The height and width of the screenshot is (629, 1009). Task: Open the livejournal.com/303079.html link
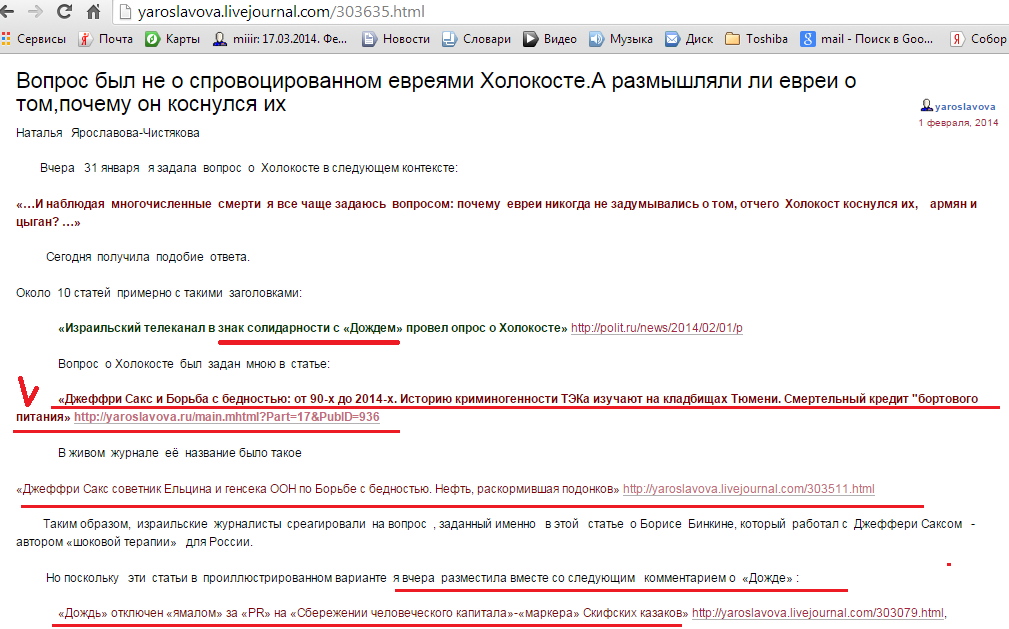[818, 613]
